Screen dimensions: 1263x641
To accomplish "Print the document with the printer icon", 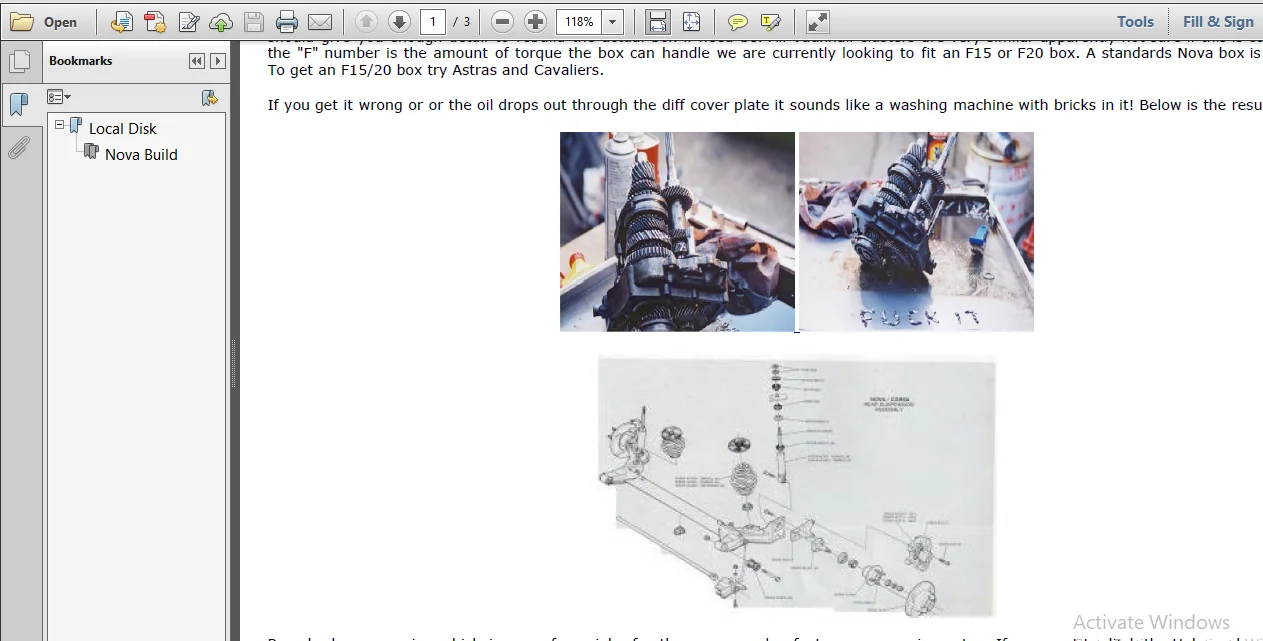I will pos(287,21).
